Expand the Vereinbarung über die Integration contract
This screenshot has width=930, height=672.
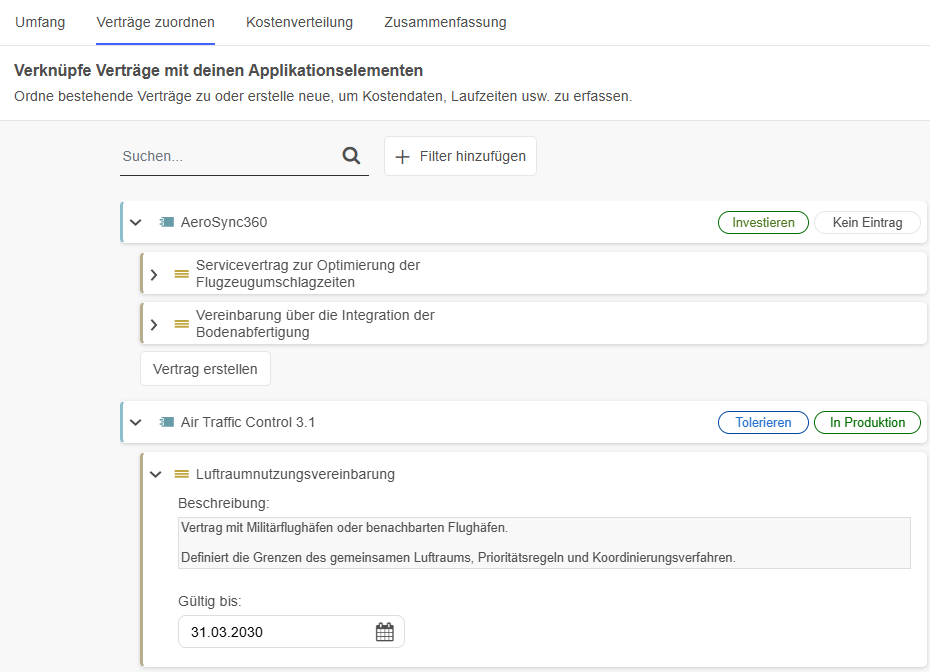[154, 324]
